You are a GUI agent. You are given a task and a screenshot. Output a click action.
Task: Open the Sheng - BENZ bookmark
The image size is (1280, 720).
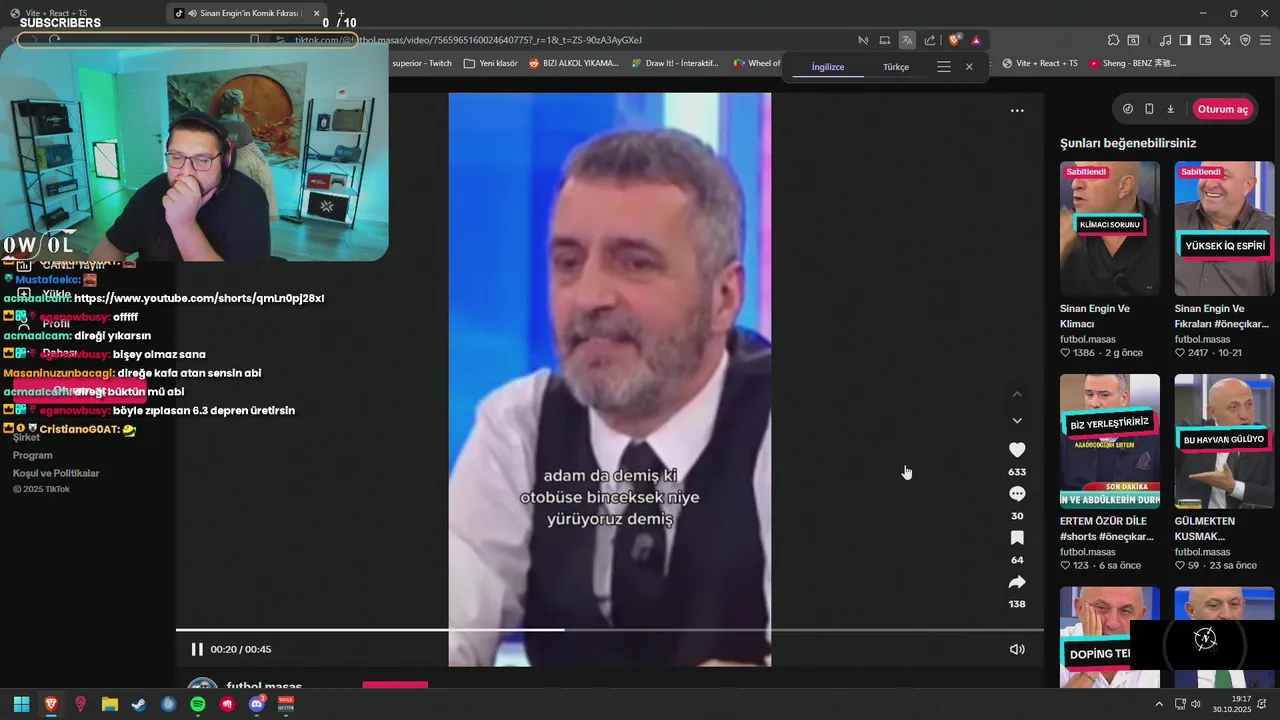pos(1132,63)
